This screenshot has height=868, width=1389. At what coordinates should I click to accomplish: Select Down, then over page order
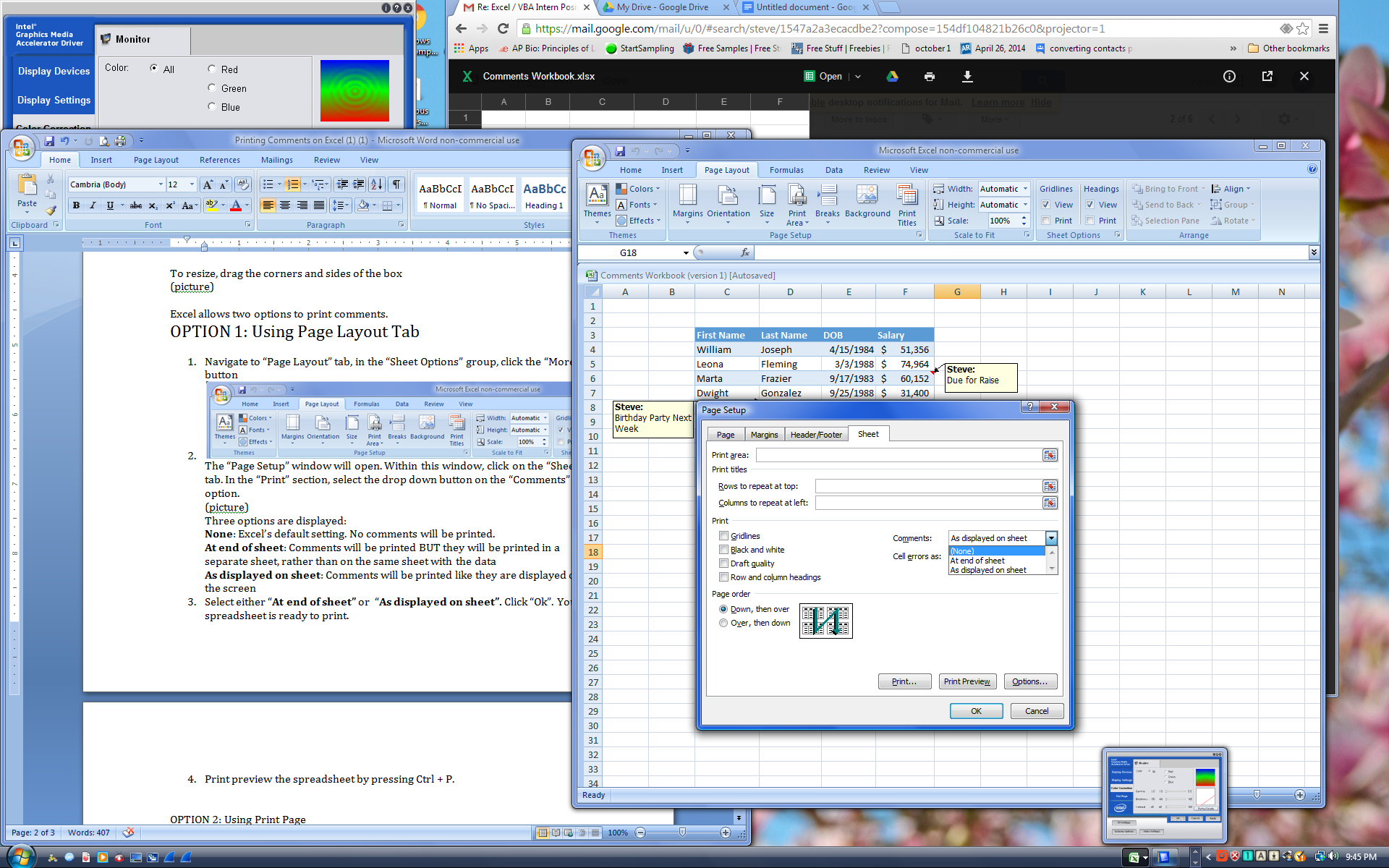coord(723,609)
